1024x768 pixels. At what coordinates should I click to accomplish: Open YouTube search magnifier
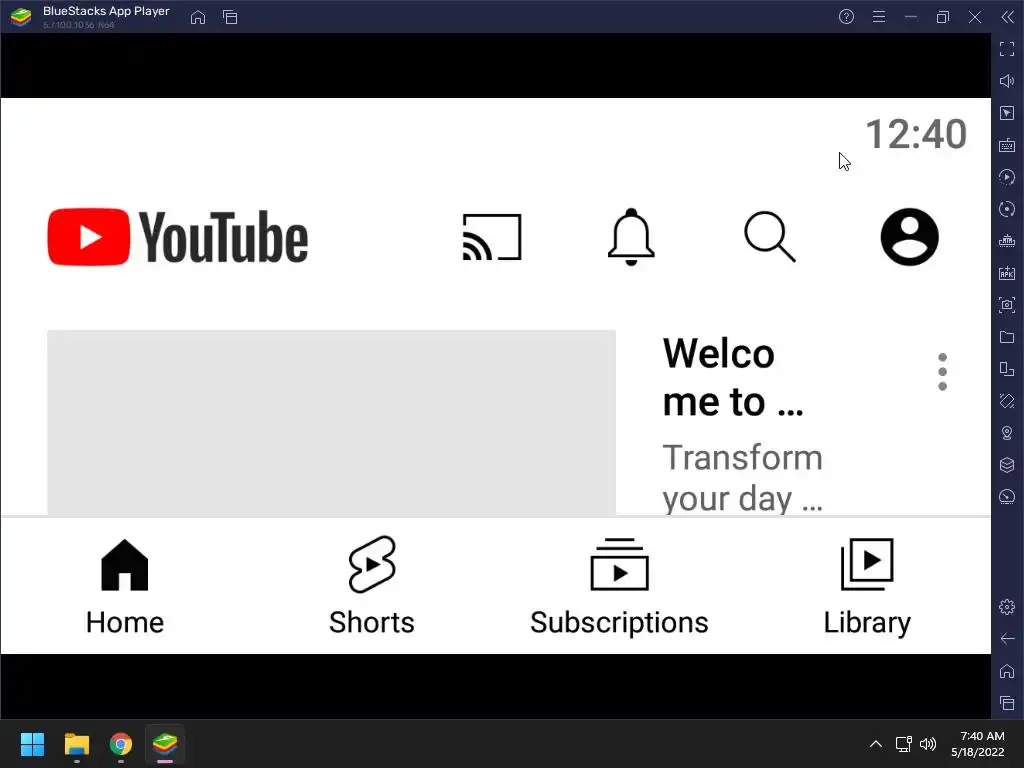[770, 237]
